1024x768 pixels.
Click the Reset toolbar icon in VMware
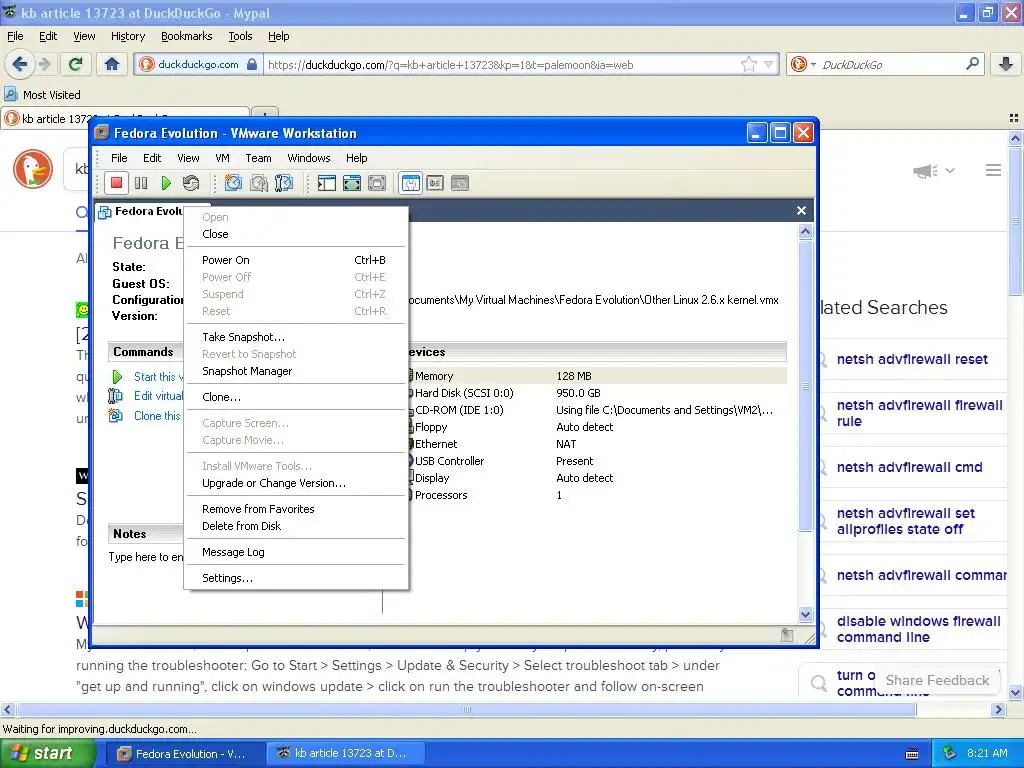[x=191, y=184]
